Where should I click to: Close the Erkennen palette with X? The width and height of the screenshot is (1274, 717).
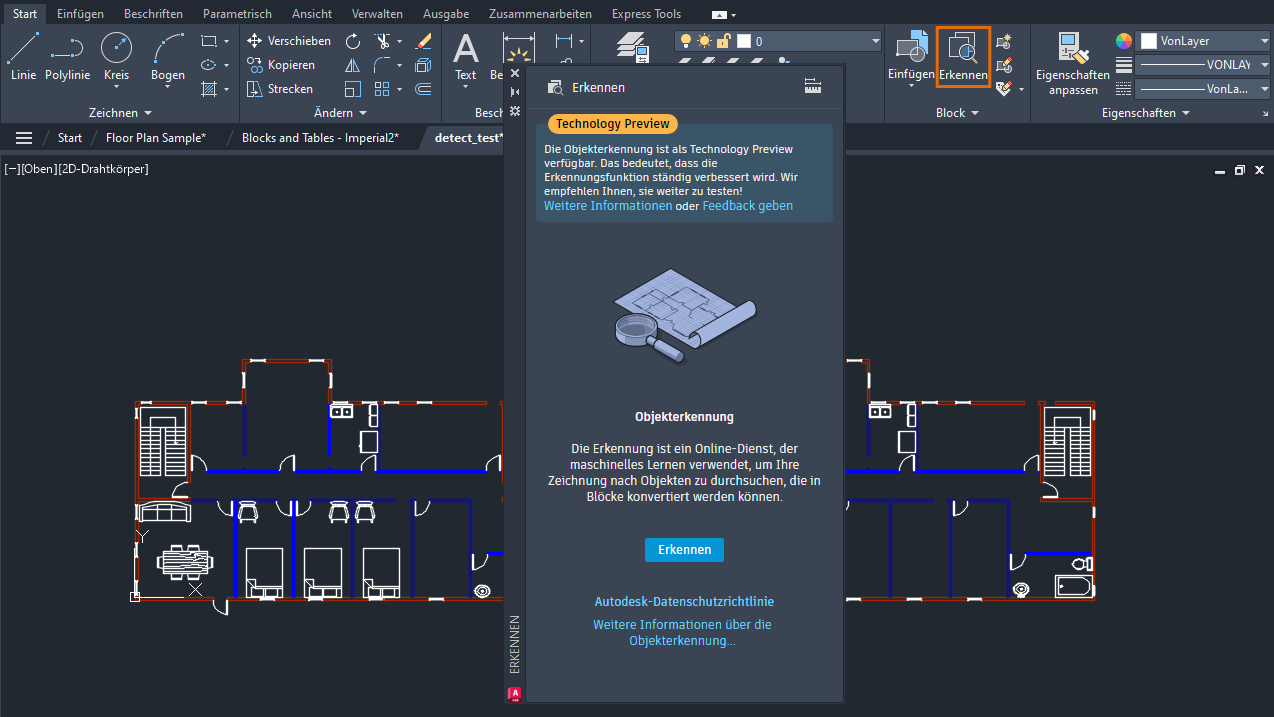515,73
